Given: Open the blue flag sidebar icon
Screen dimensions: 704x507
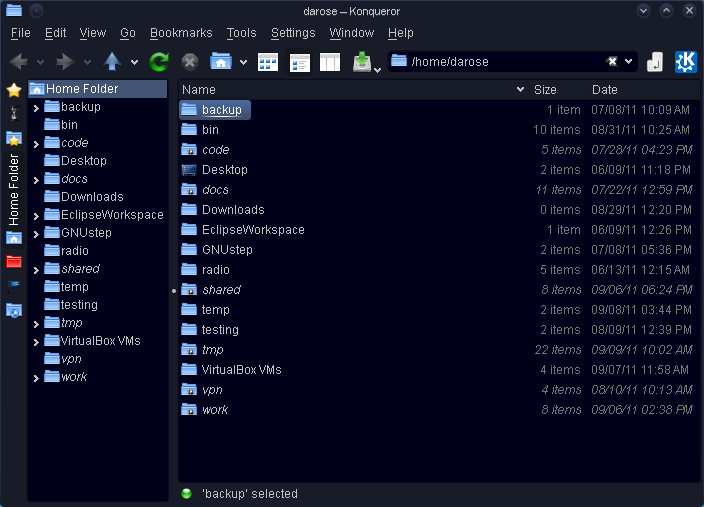Looking at the screenshot, I should (14, 285).
